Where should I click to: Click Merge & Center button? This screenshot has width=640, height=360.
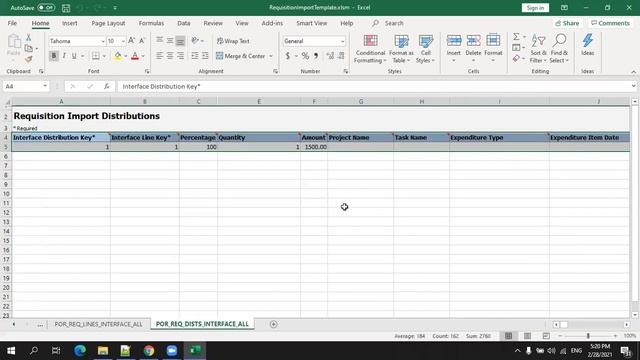point(241,56)
